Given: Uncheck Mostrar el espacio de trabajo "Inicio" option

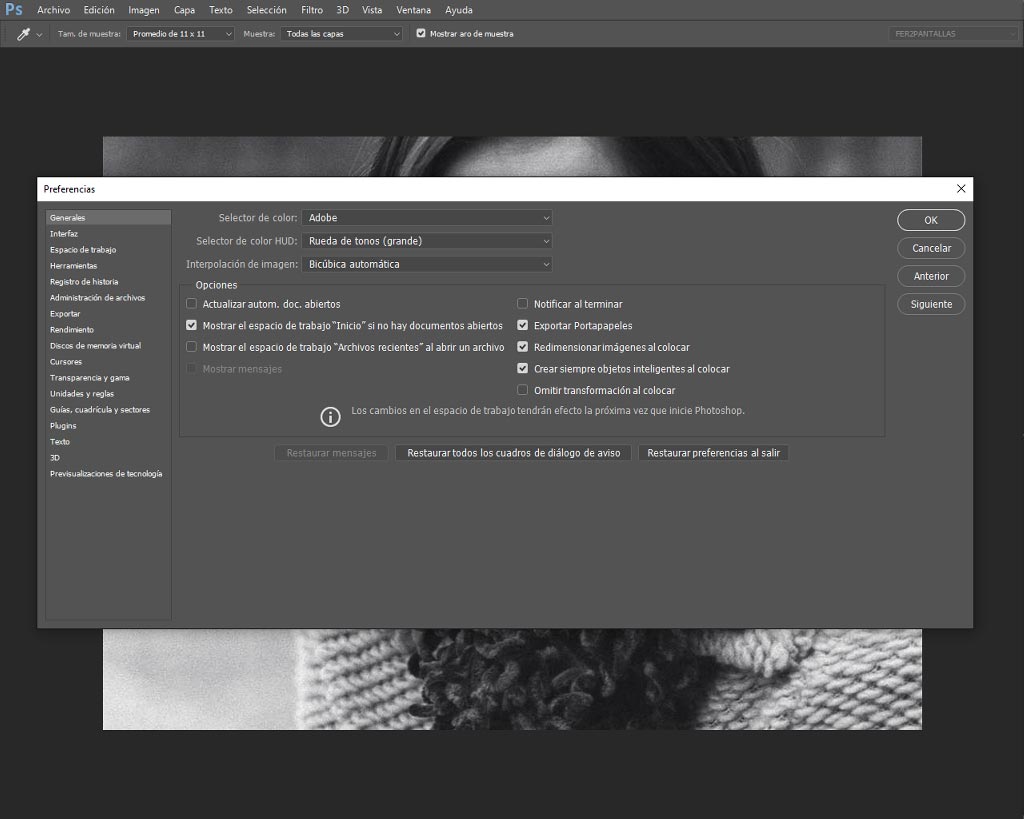Looking at the screenshot, I should point(191,325).
